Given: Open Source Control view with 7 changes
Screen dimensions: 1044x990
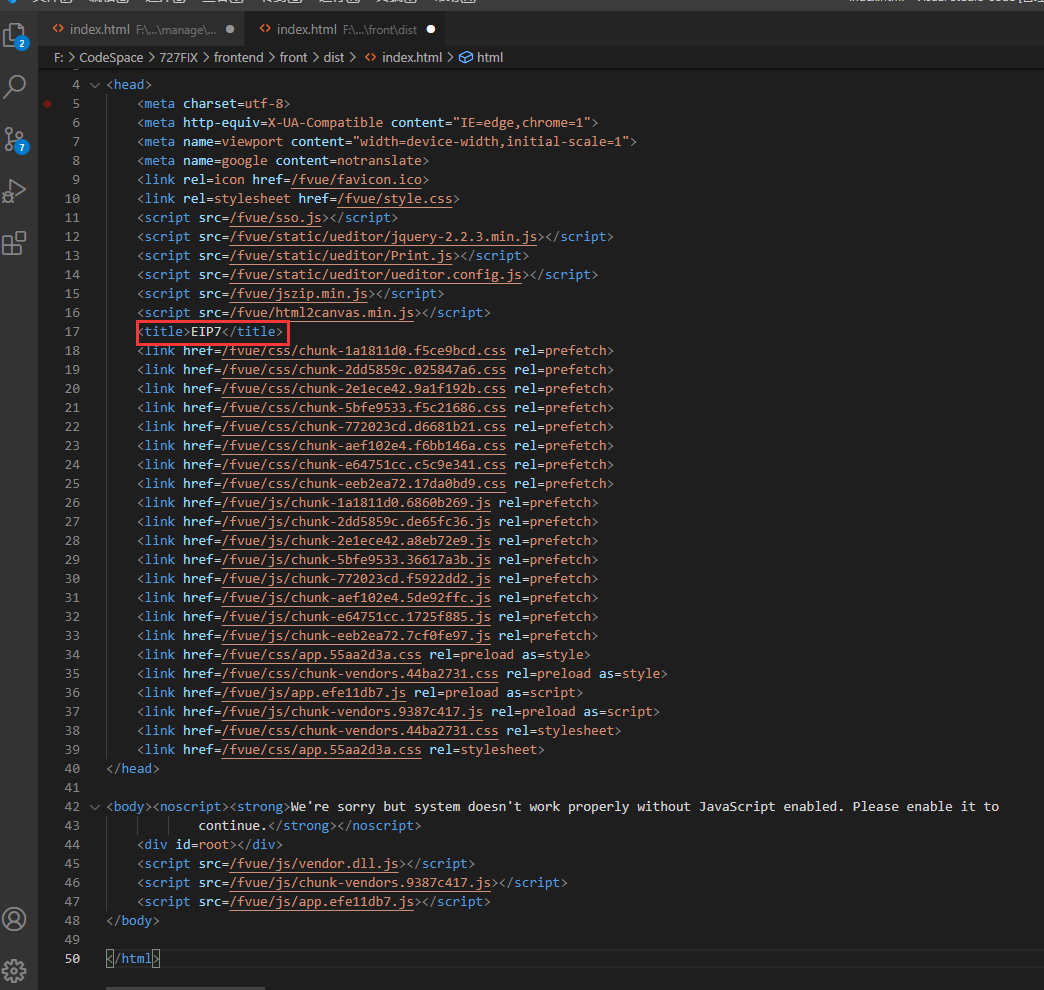Looking at the screenshot, I should pos(16,139).
